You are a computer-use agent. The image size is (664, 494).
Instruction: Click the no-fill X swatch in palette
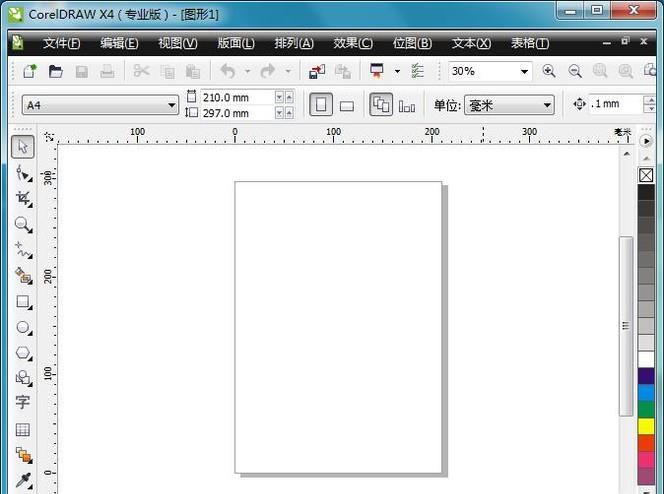pyautogui.click(x=646, y=175)
